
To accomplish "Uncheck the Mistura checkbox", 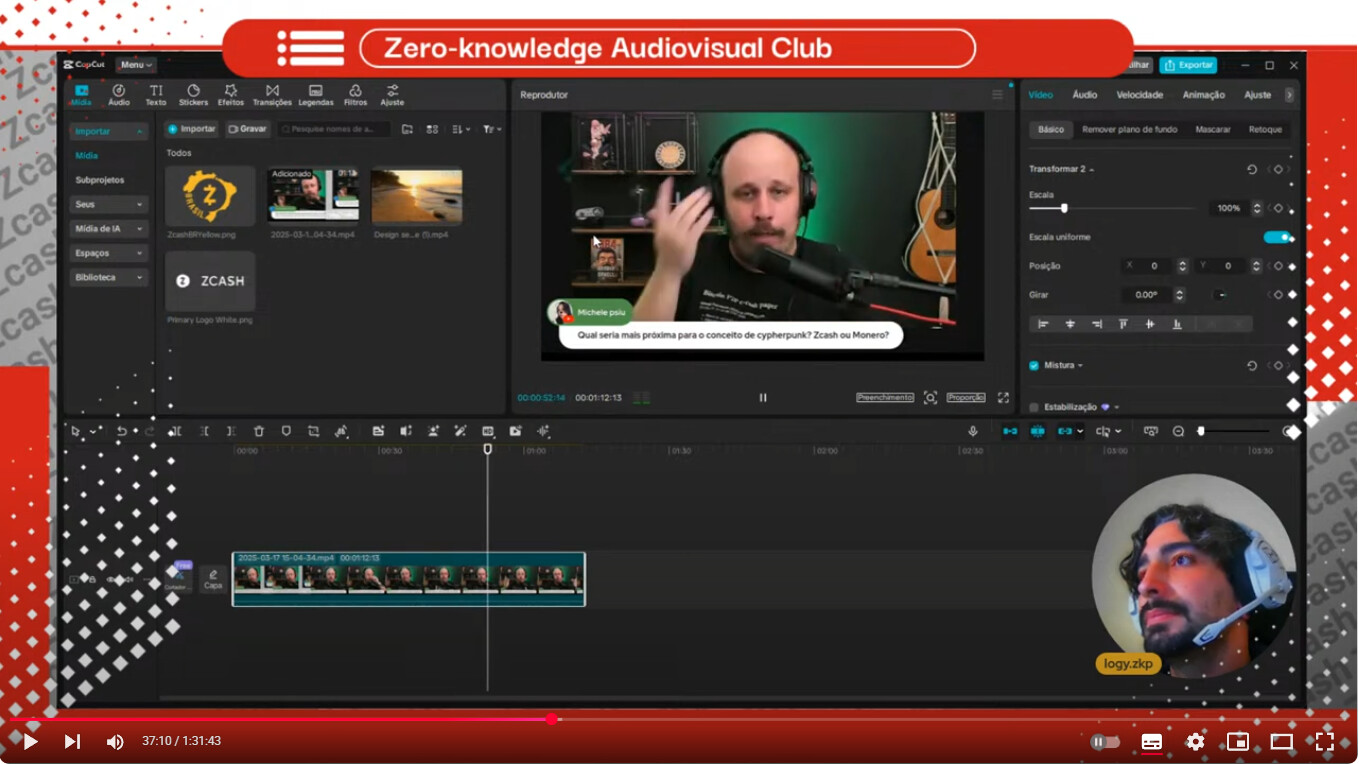I will 1034,366.
